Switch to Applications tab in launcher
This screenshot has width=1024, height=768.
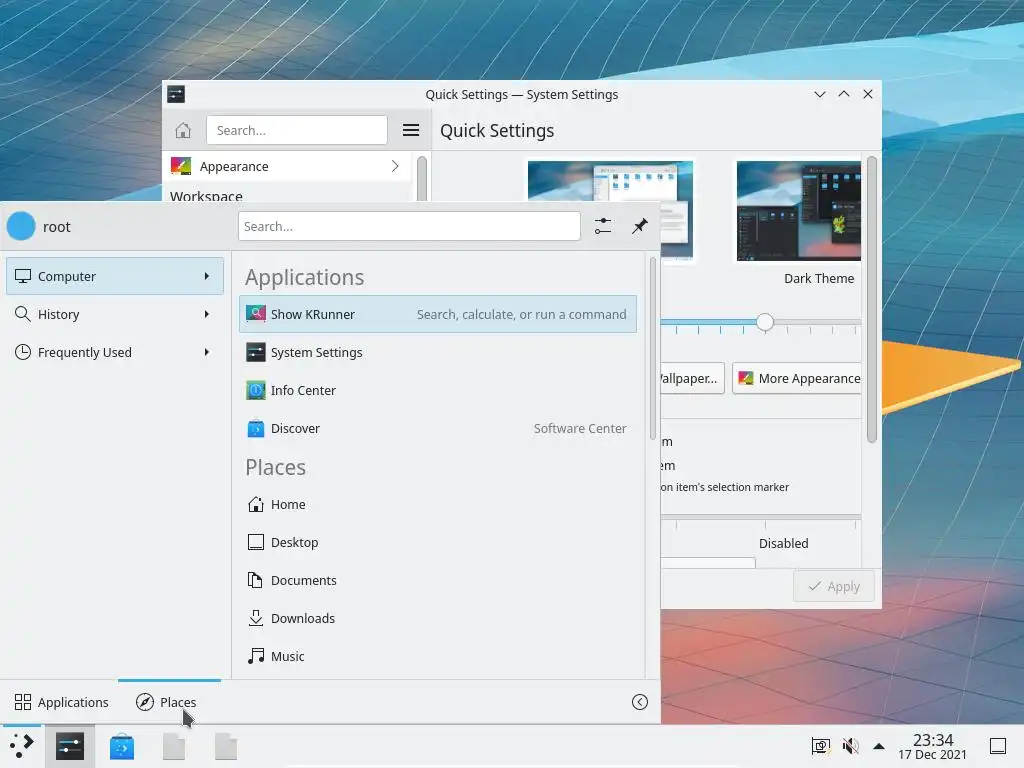(x=61, y=702)
